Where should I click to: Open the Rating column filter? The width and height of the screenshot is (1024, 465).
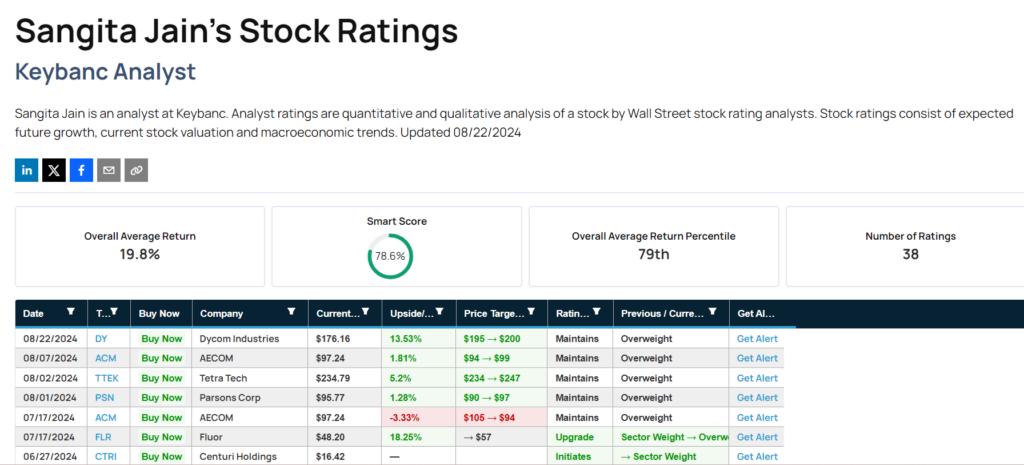598,312
